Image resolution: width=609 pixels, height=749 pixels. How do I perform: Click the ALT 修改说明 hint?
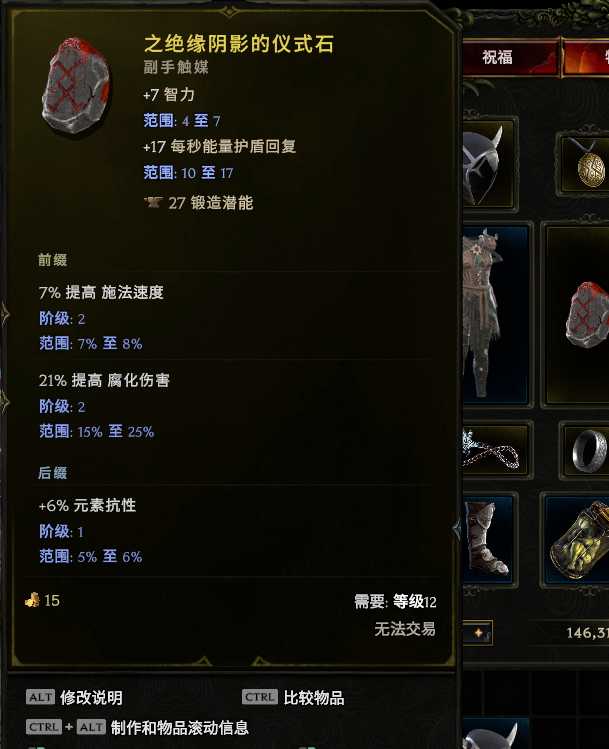click(x=75, y=697)
